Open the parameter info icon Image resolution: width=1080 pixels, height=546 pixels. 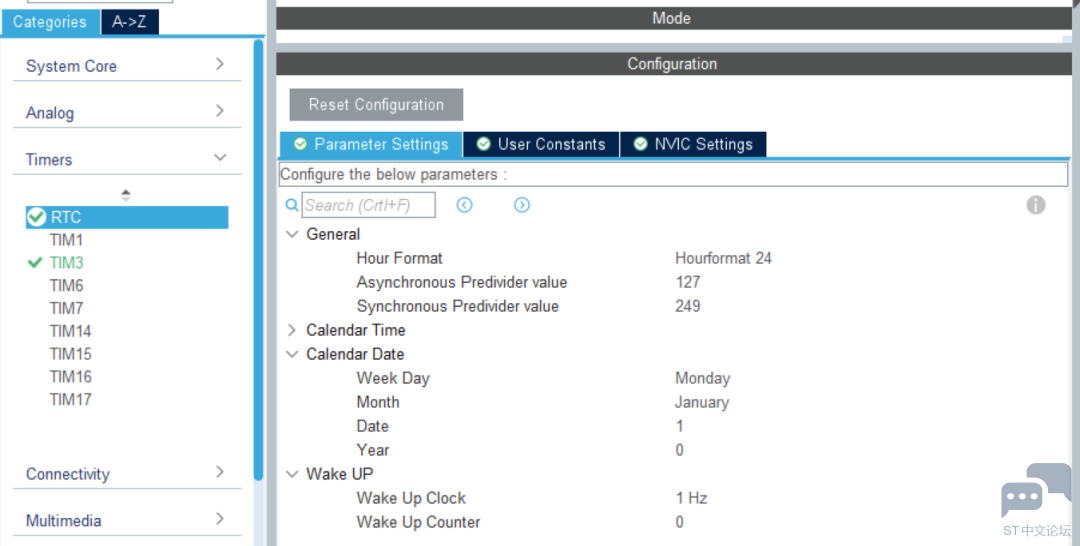click(1036, 205)
